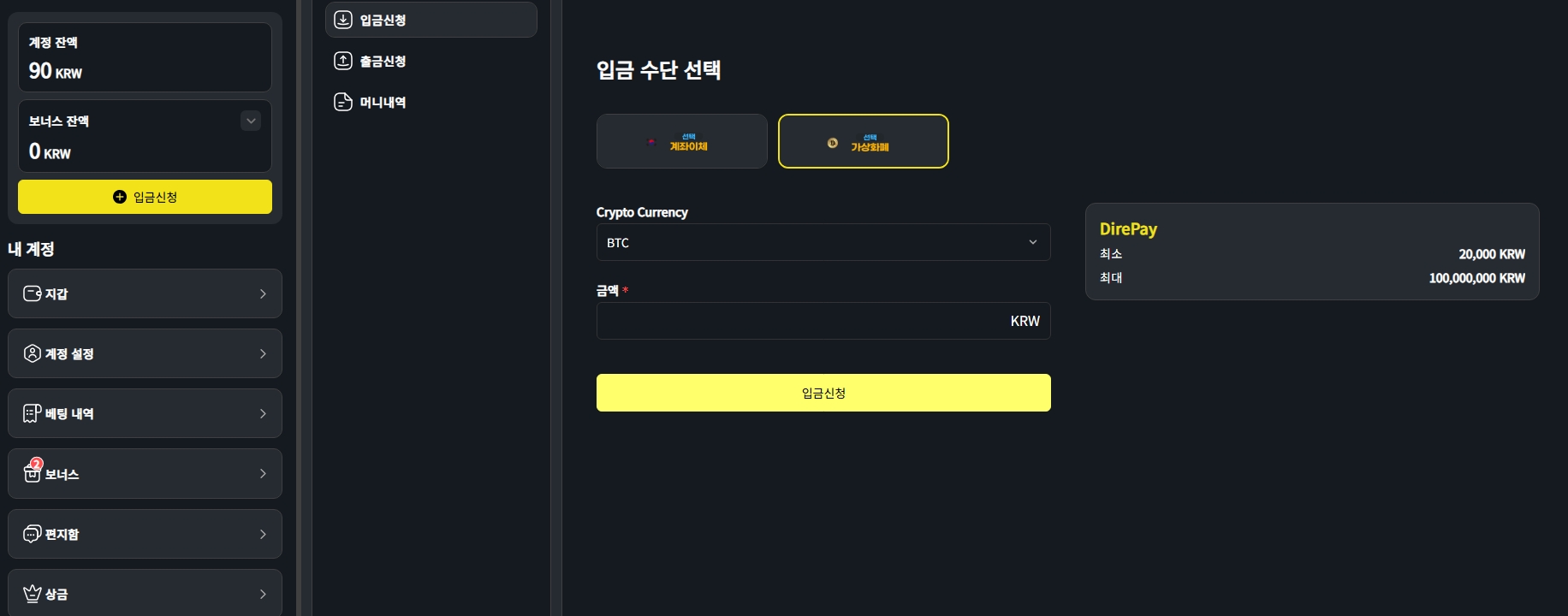Click the money history document icon
The width and height of the screenshot is (1568, 616).
tap(343, 102)
